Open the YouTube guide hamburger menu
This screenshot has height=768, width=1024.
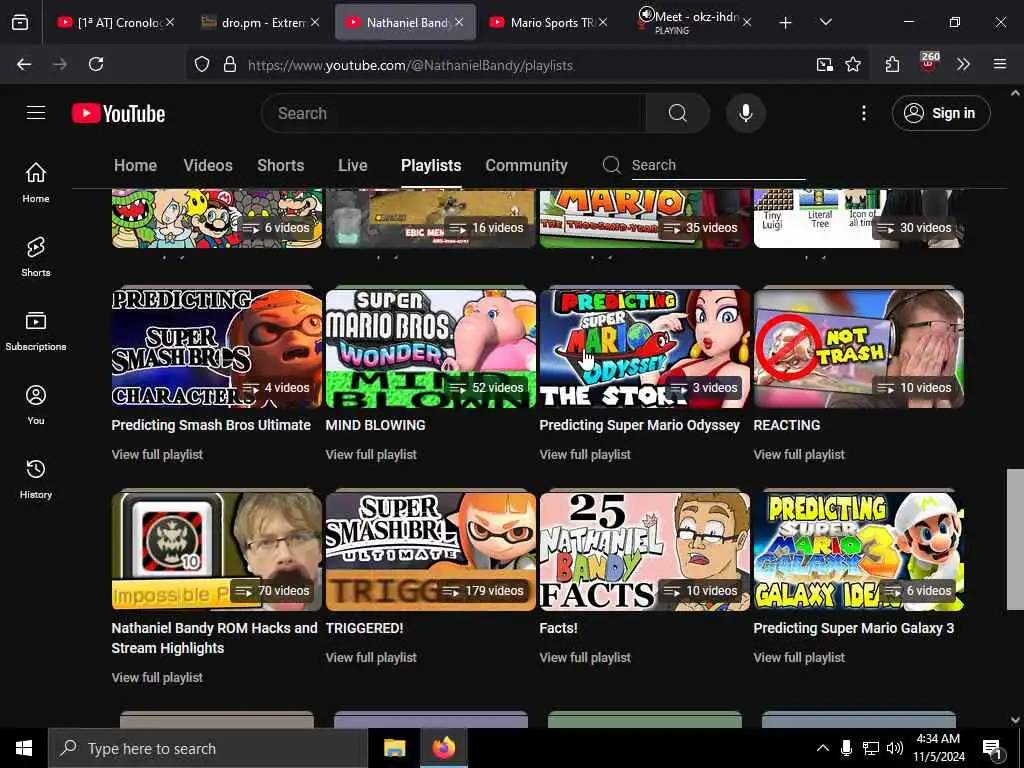click(x=36, y=113)
